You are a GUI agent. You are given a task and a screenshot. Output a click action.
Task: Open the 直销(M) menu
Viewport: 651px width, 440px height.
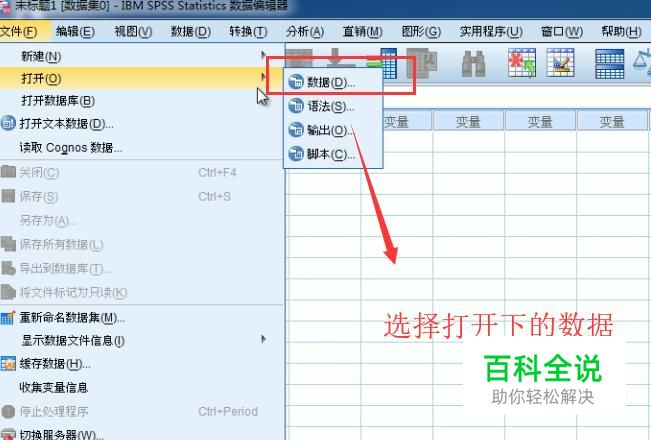click(x=362, y=31)
